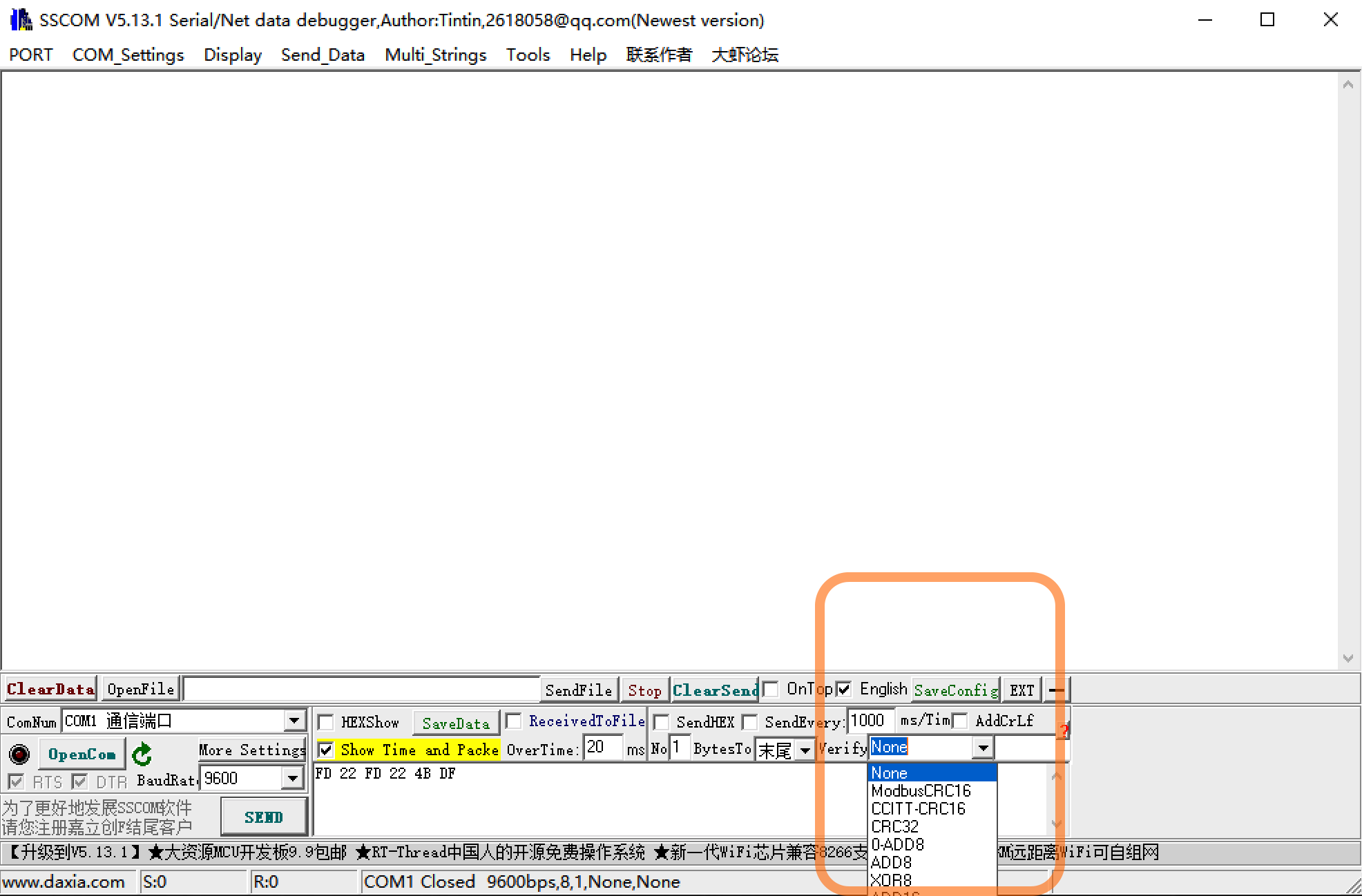This screenshot has height=896, width=1362.
Task: Click the OverTime 20 ms input field
Action: tap(603, 748)
